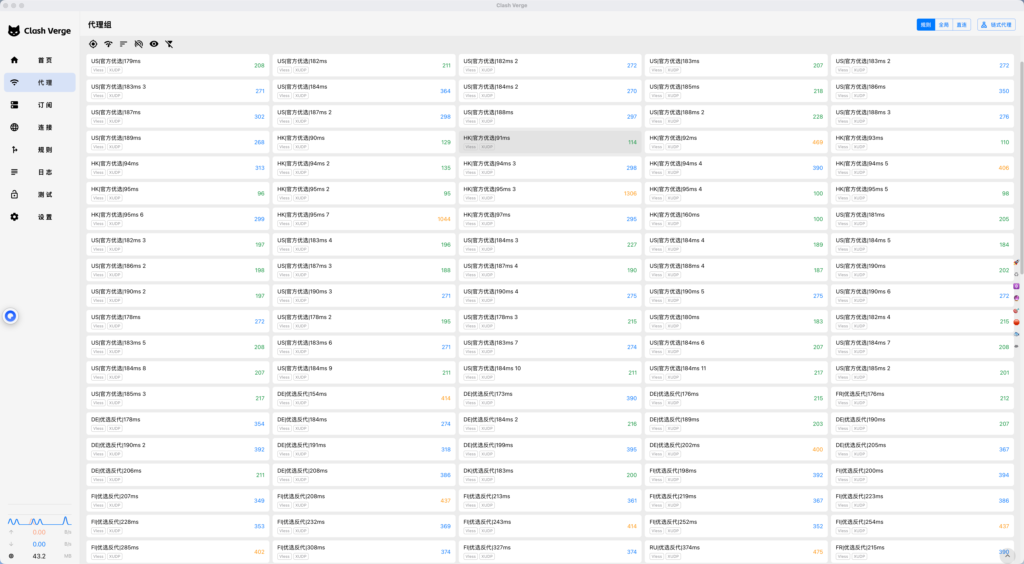The width and height of the screenshot is (1024, 564).
Task: Toggle the eye icon to show proxy details
Action: pyautogui.click(x=154, y=44)
